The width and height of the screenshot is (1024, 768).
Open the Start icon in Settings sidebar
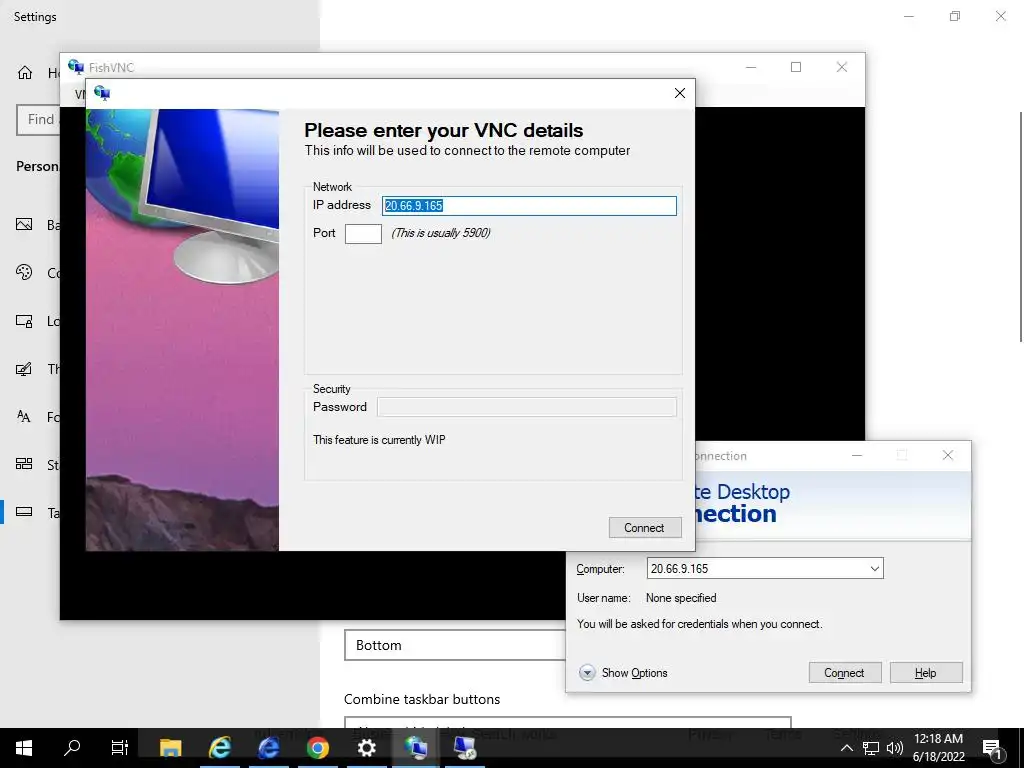pyautogui.click(x=24, y=464)
